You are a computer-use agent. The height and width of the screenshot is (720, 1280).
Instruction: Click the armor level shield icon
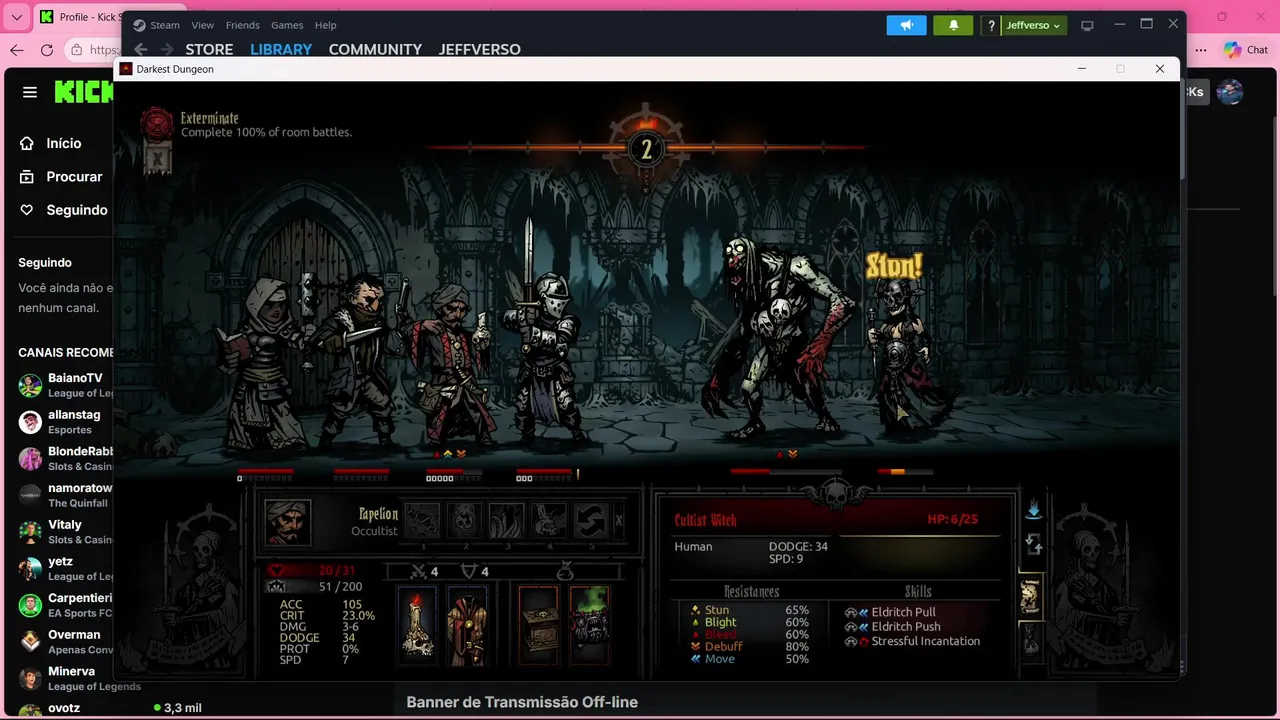click(x=468, y=571)
